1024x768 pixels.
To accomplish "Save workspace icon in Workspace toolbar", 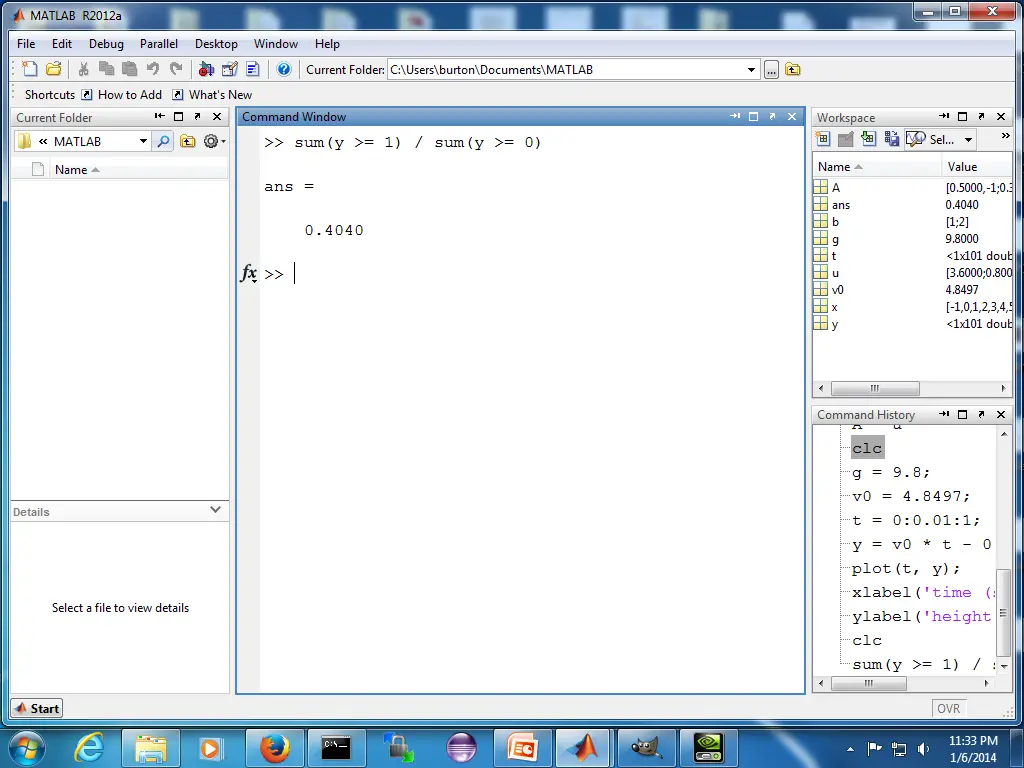I will 891,139.
